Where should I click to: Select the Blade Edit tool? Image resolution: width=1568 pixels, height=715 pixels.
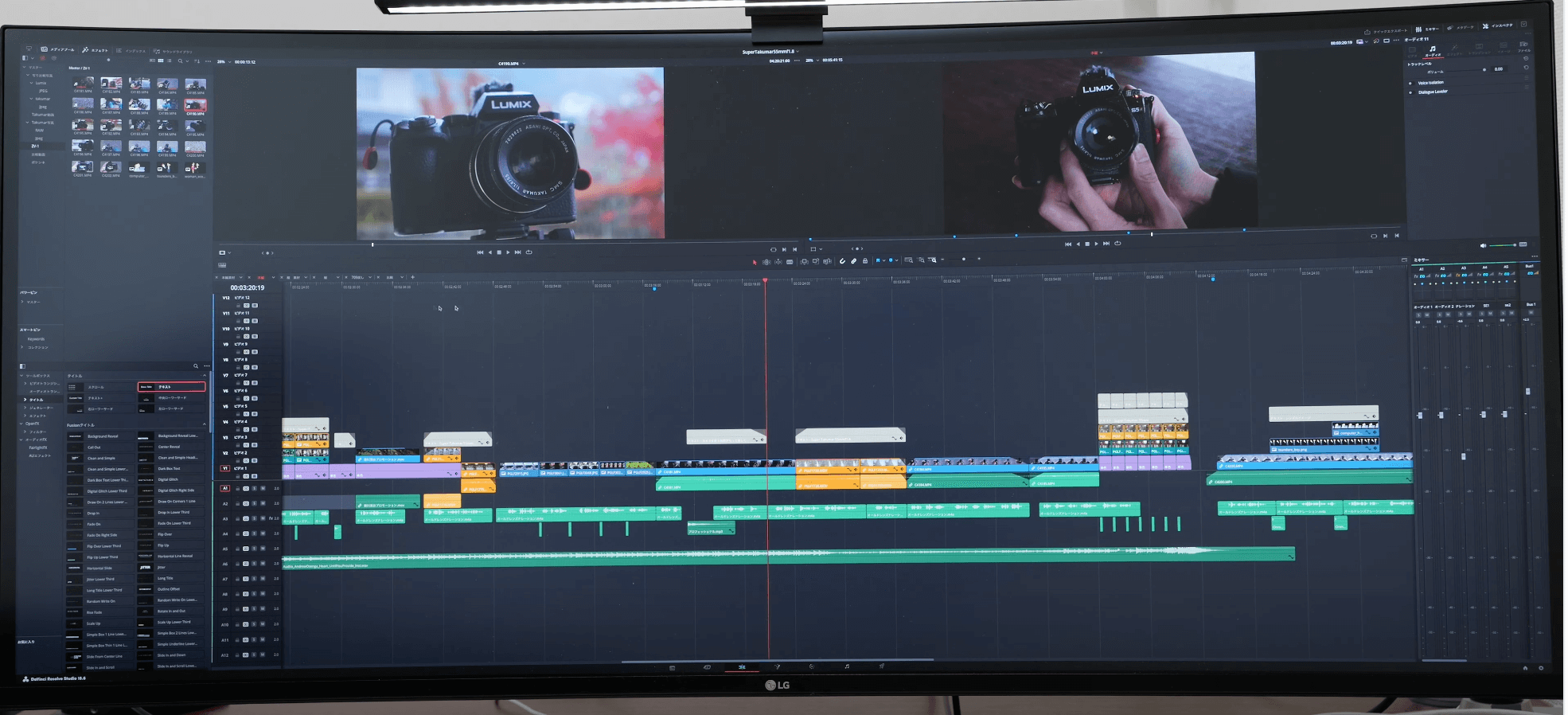790,262
